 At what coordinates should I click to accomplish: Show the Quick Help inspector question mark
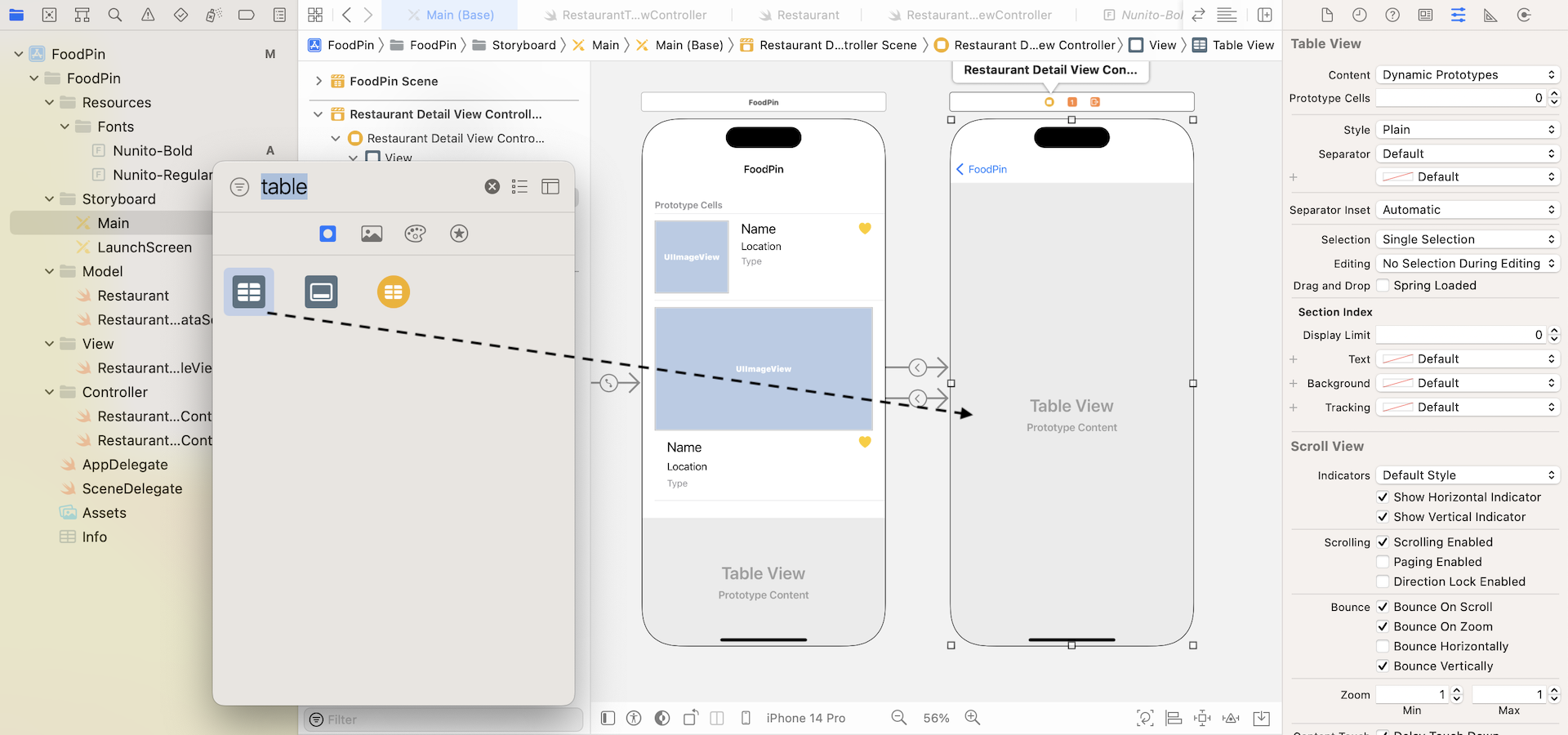tap(1392, 15)
